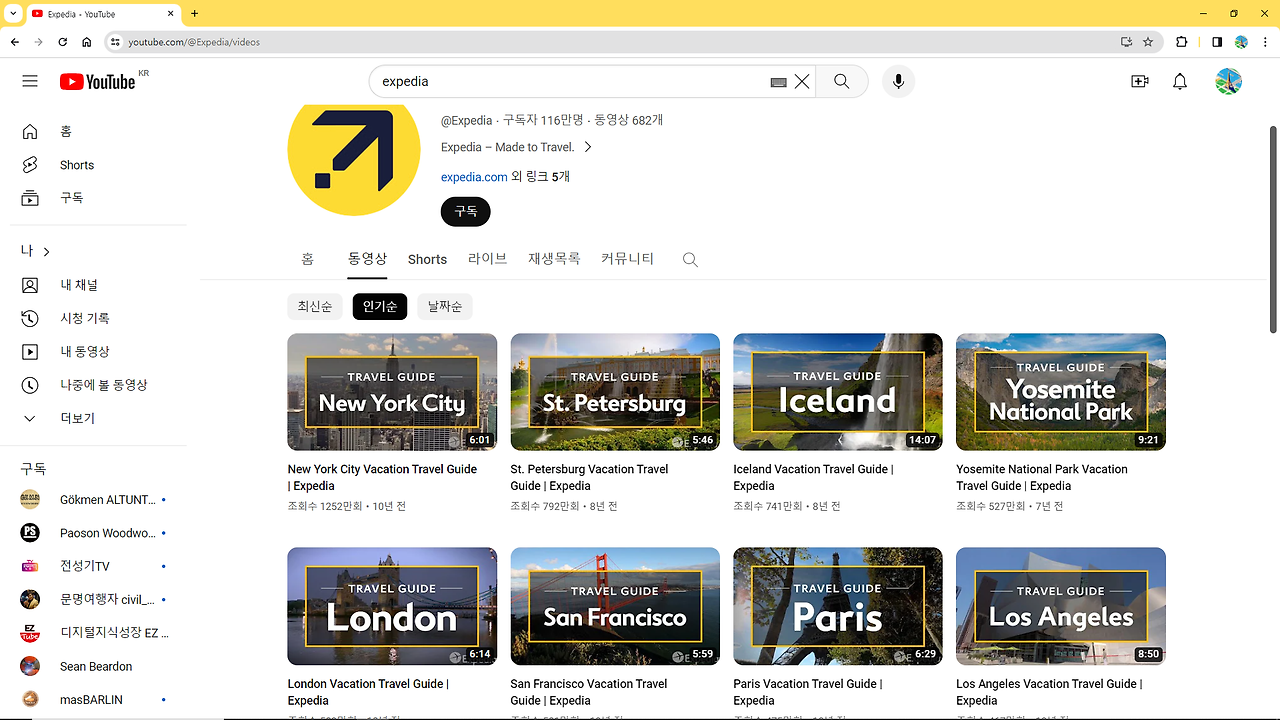Viewport: 1280px width, 720px height.
Task: Open the notifications bell
Action: point(1180,82)
